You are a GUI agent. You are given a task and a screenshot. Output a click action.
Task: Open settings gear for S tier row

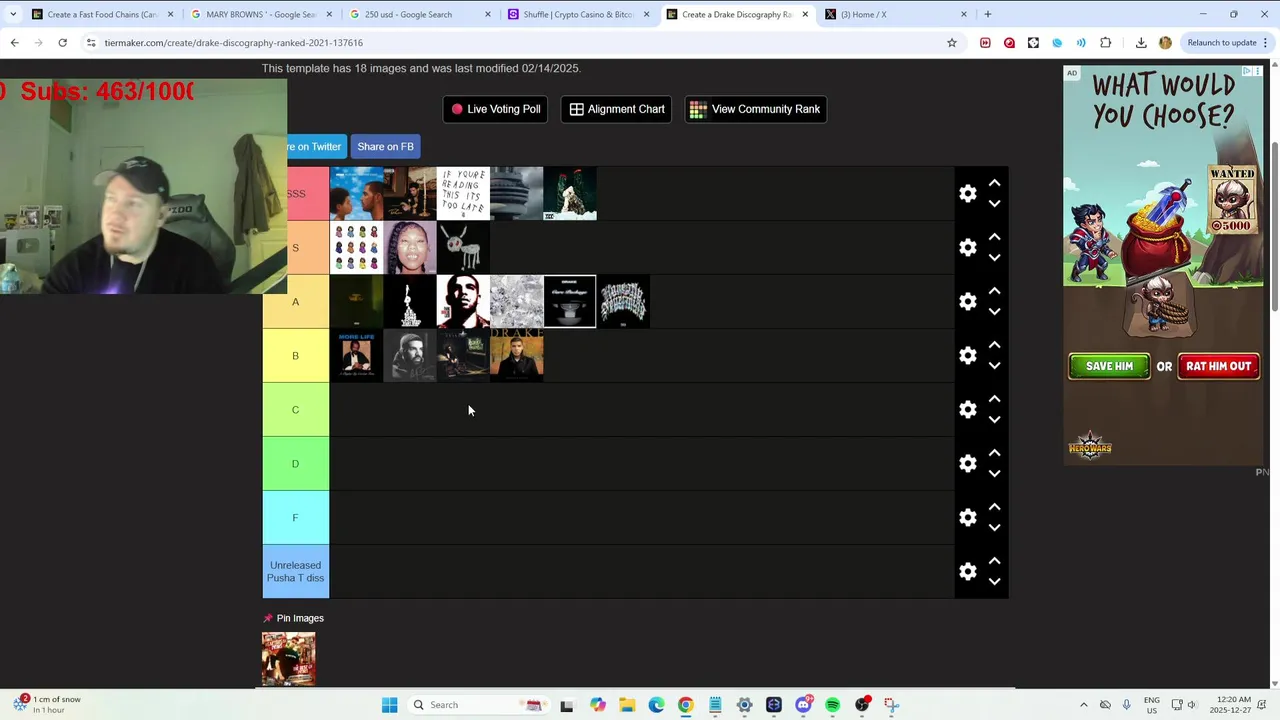[967, 247]
